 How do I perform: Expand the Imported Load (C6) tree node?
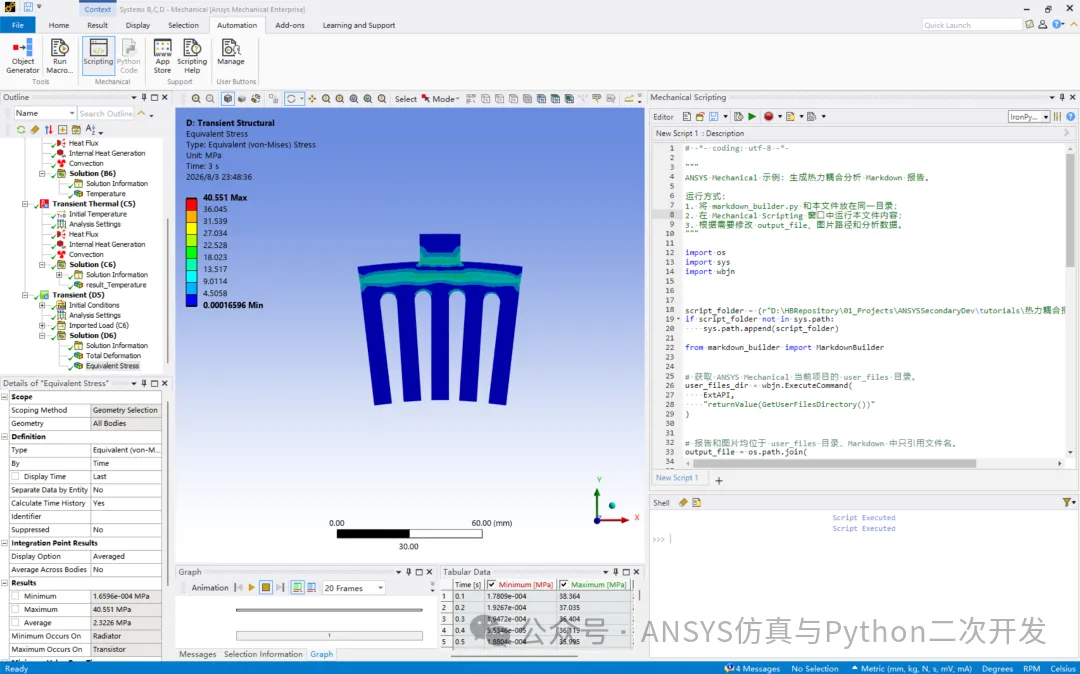click(42, 326)
